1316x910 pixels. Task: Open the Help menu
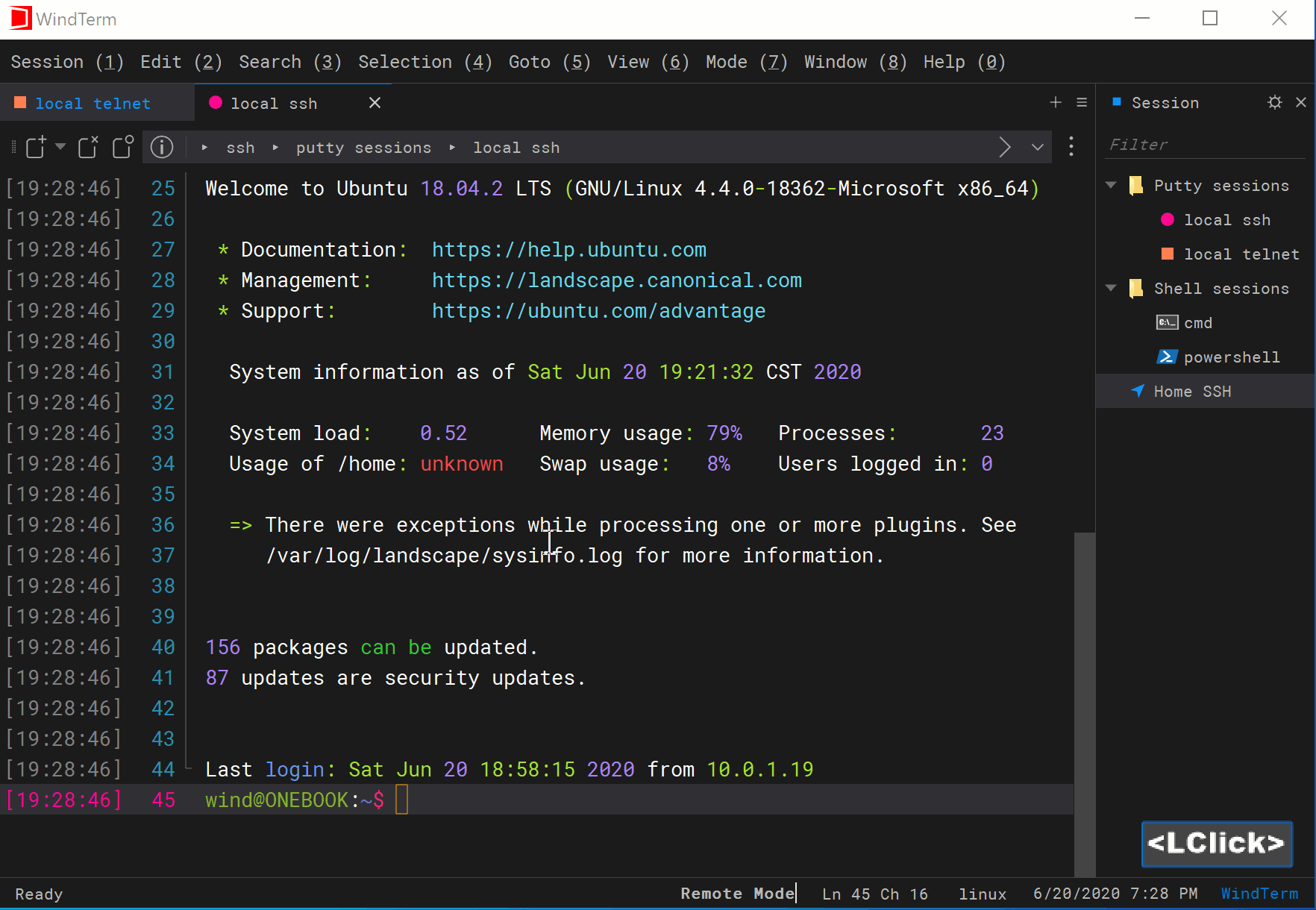coord(965,62)
